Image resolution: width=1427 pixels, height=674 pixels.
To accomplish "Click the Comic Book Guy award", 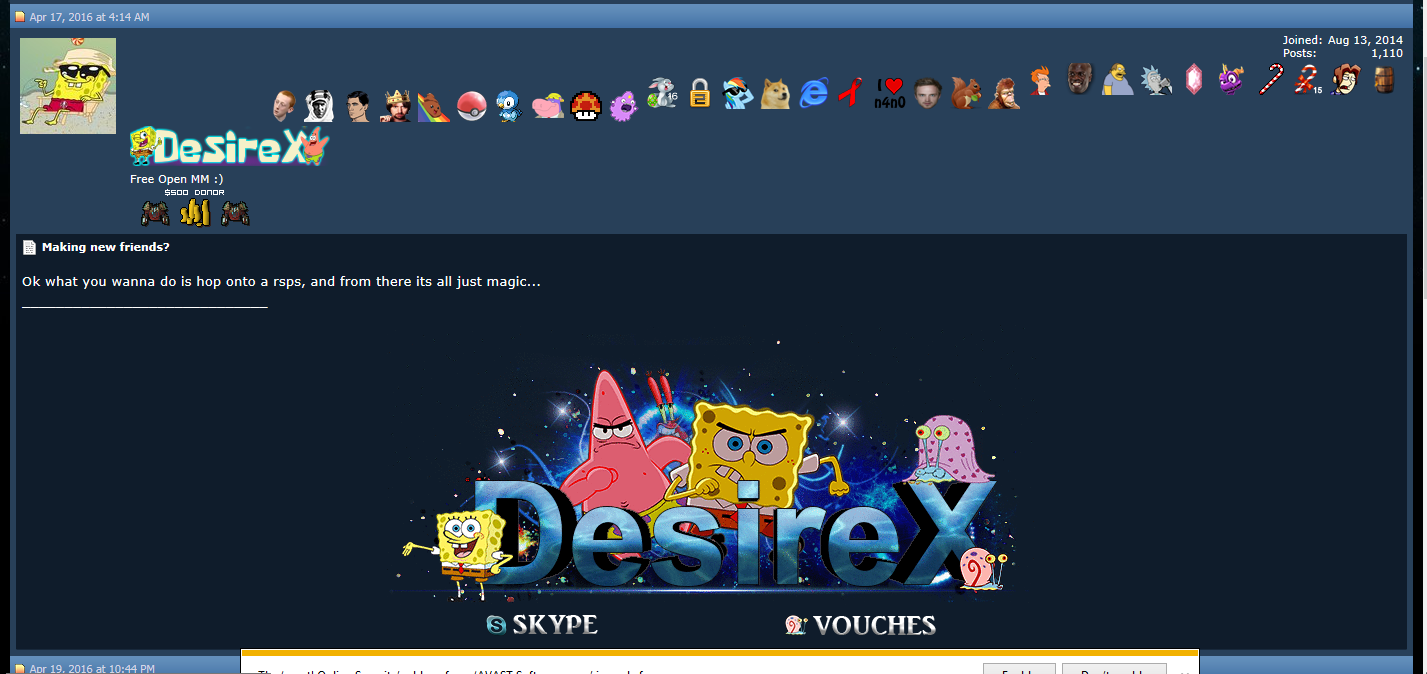I will [x=1117, y=79].
